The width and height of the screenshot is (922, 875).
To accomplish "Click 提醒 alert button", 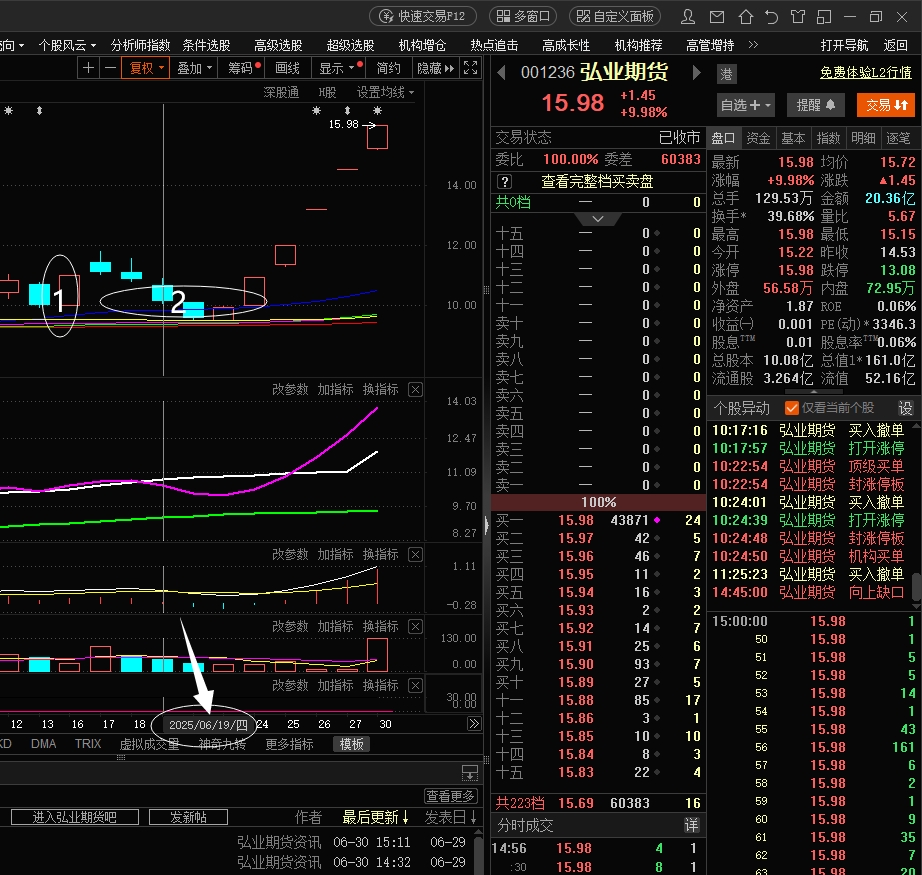I will 816,105.
